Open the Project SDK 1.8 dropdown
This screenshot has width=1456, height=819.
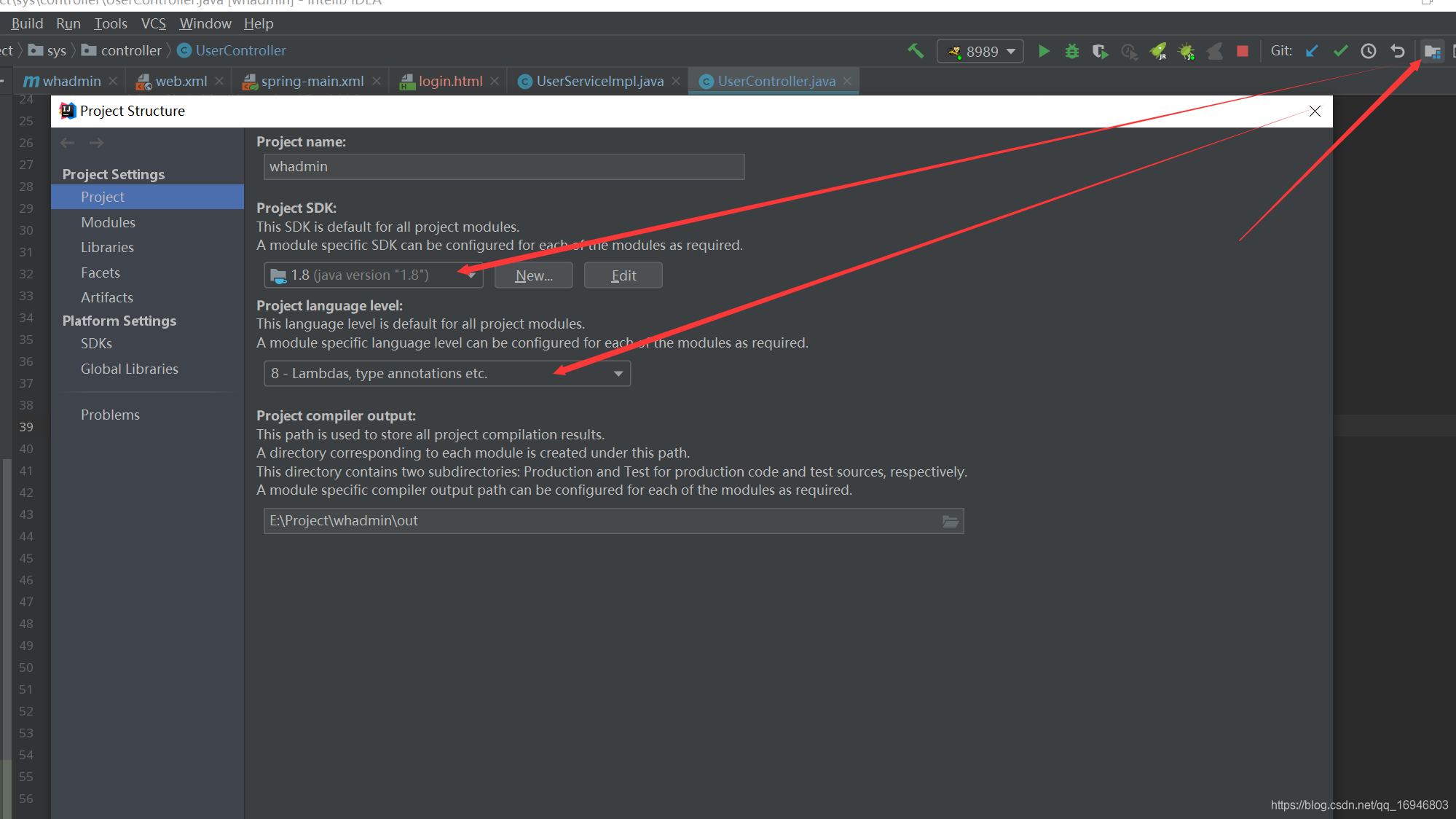click(470, 275)
